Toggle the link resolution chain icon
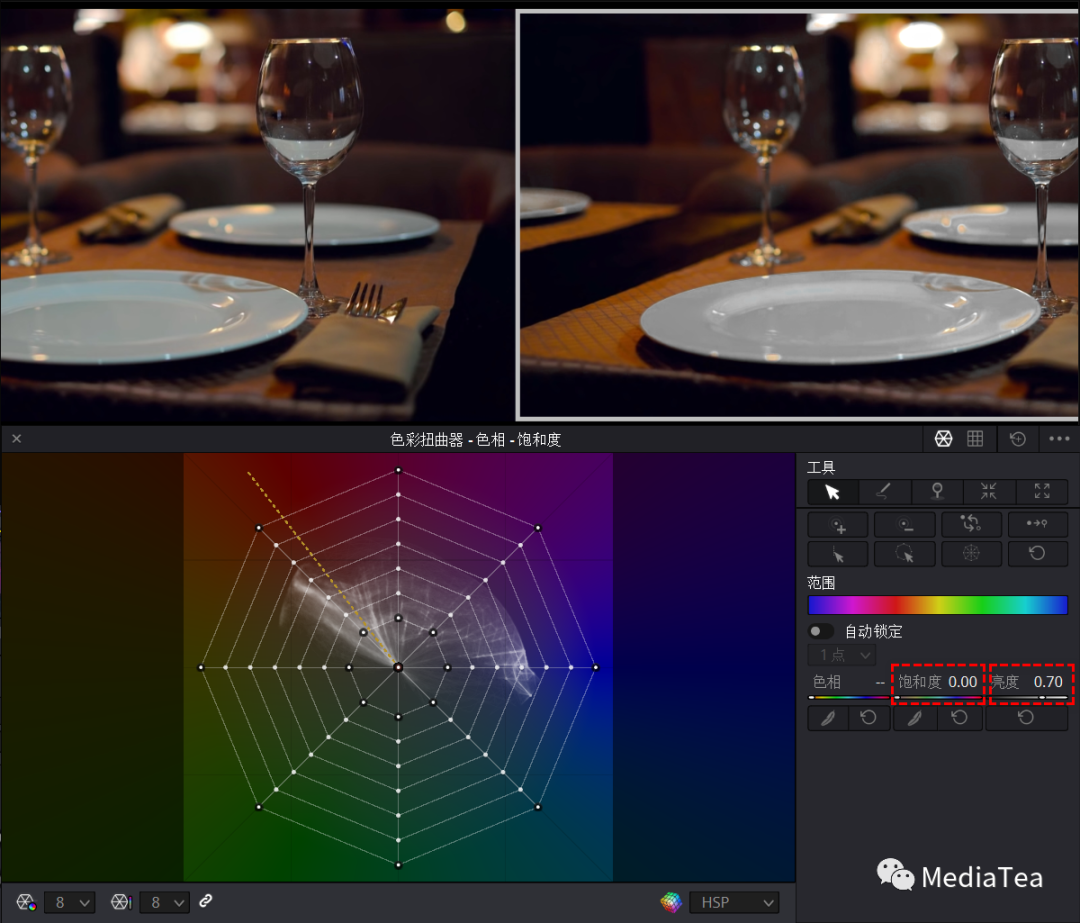 coord(206,901)
